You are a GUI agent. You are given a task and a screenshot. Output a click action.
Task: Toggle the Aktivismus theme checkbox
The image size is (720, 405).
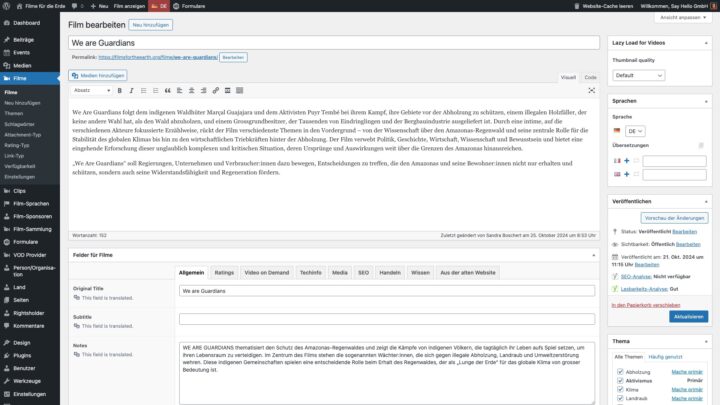619,380
